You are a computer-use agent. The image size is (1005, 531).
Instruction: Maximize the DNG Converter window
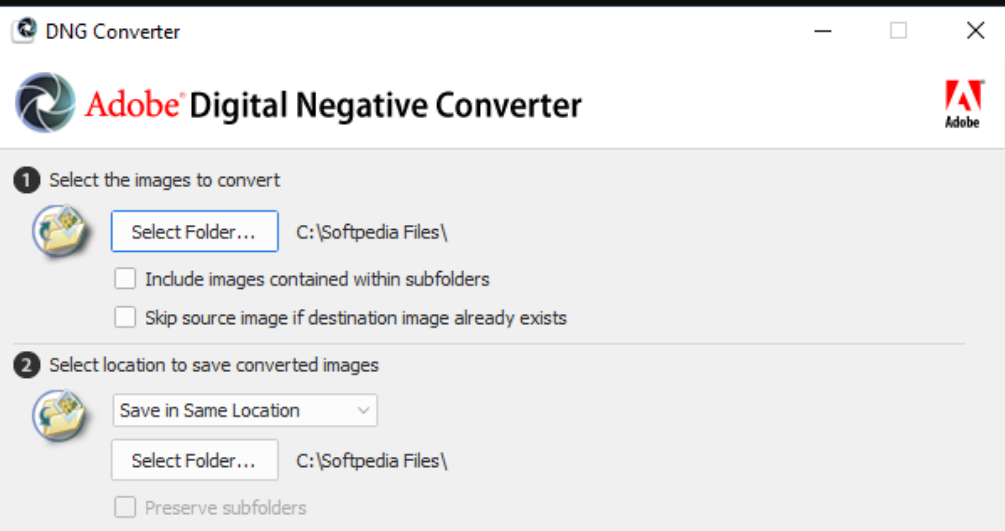[898, 31]
